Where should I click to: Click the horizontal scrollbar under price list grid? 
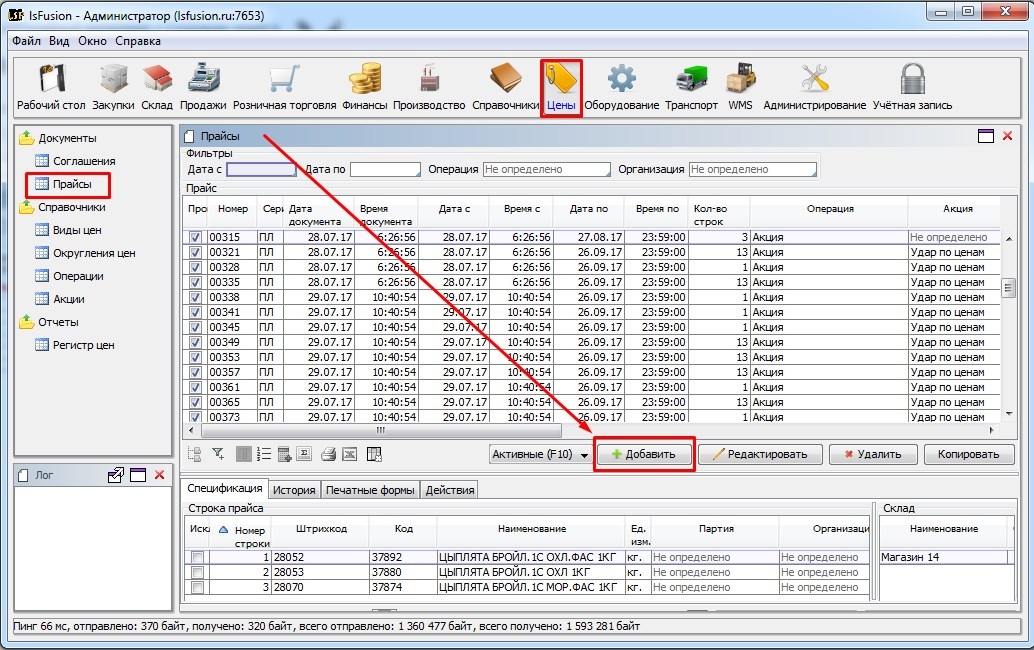(380, 430)
